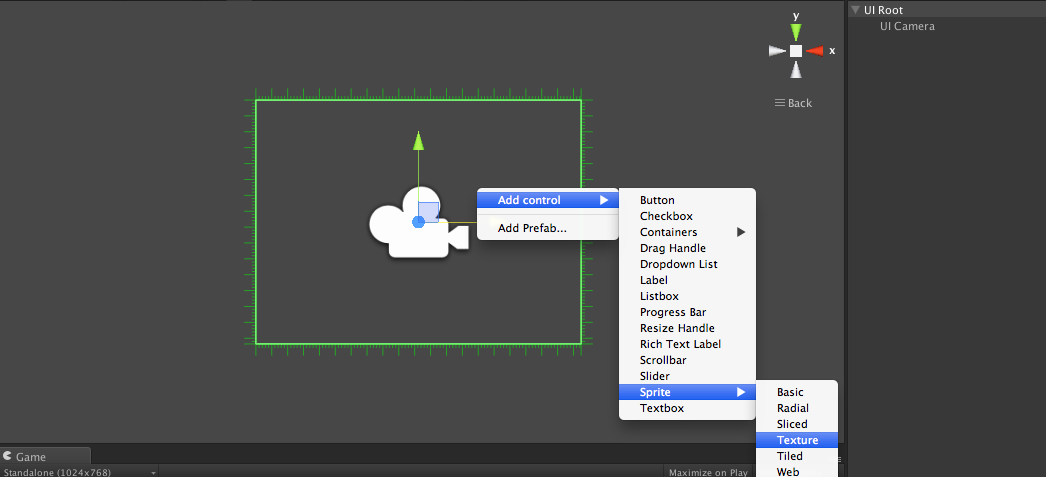Select Resize Handle menu entry
The width and height of the screenshot is (1046, 477).
687,328
